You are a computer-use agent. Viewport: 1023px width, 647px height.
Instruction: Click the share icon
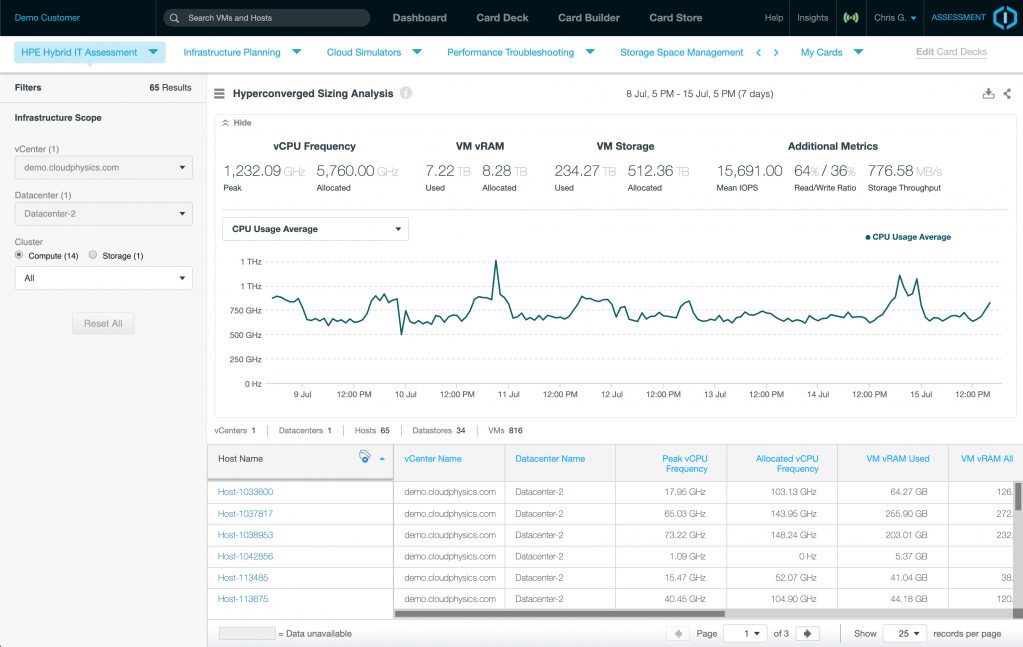click(1007, 93)
